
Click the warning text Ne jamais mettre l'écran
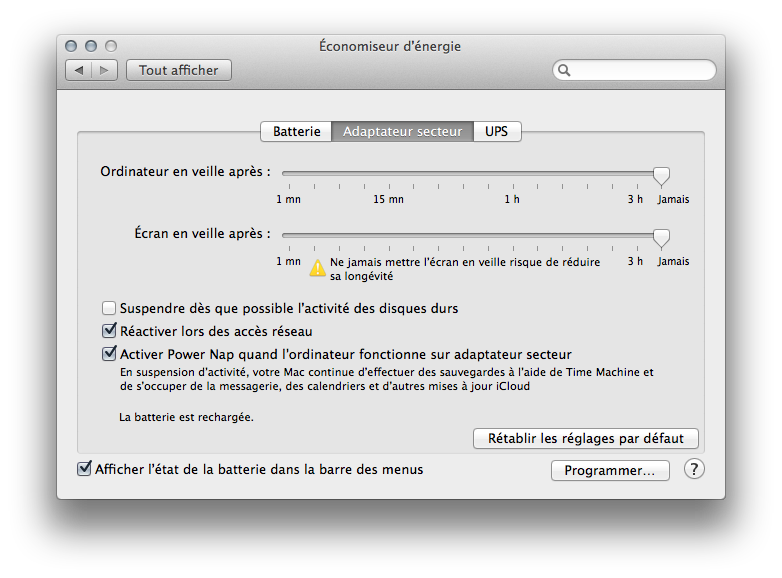465,269
